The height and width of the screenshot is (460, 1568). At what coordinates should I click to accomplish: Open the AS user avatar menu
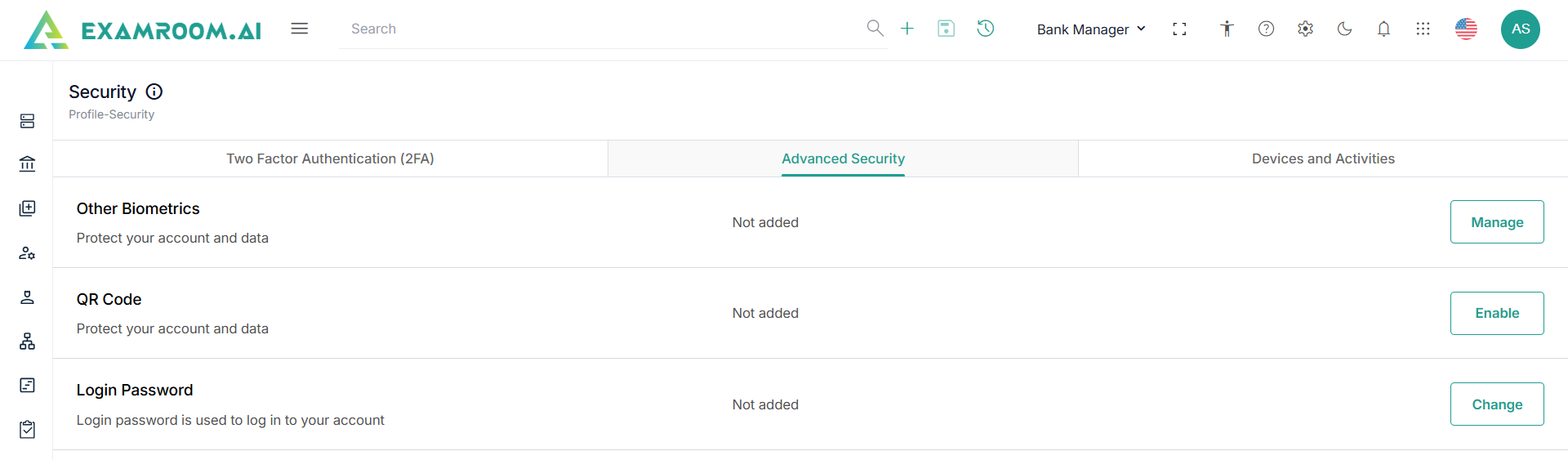[x=1520, y=29]
